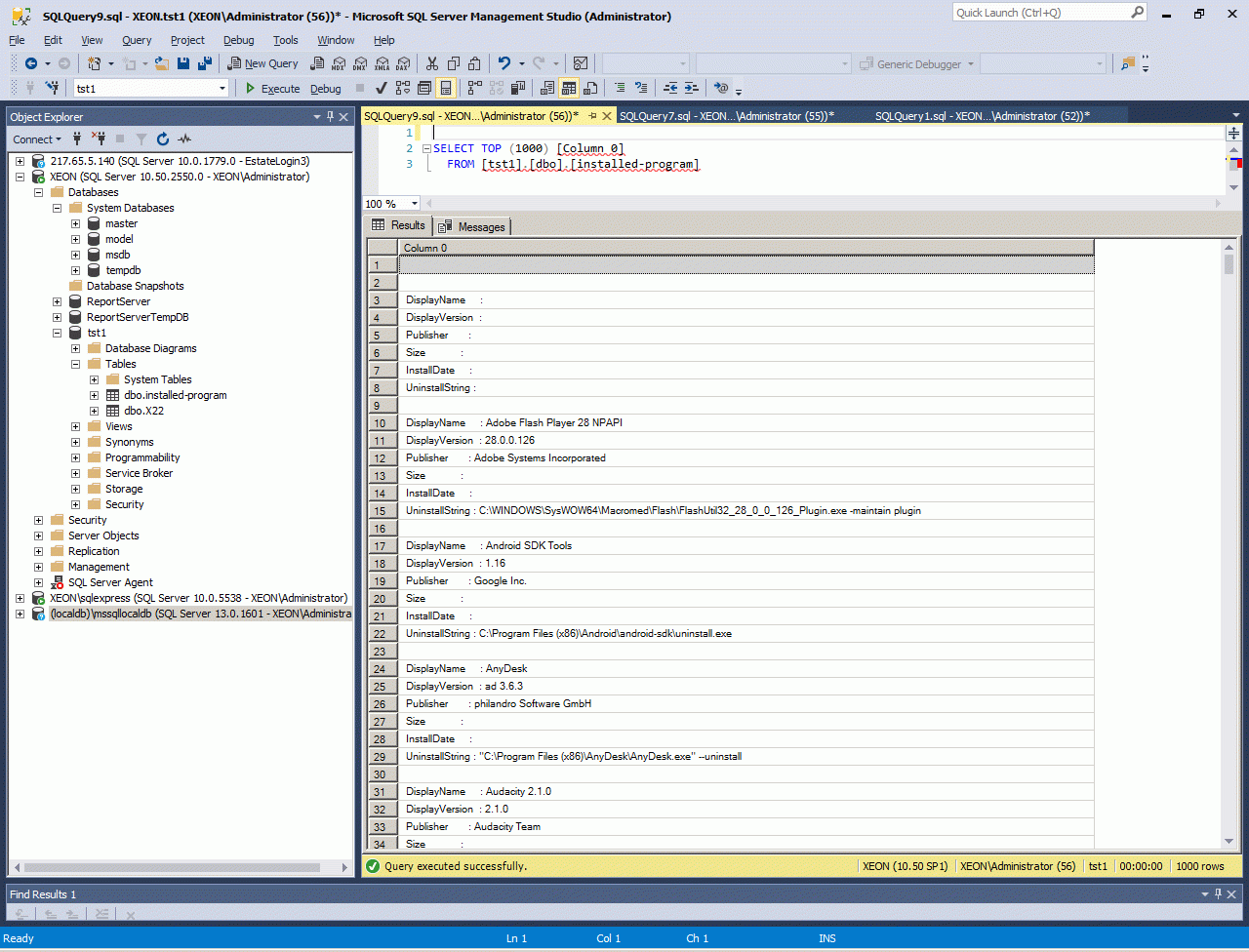Screen dimensions: 1249x952
Task: Click the Change Connection icon beside database box
Action: click(51, 89)
